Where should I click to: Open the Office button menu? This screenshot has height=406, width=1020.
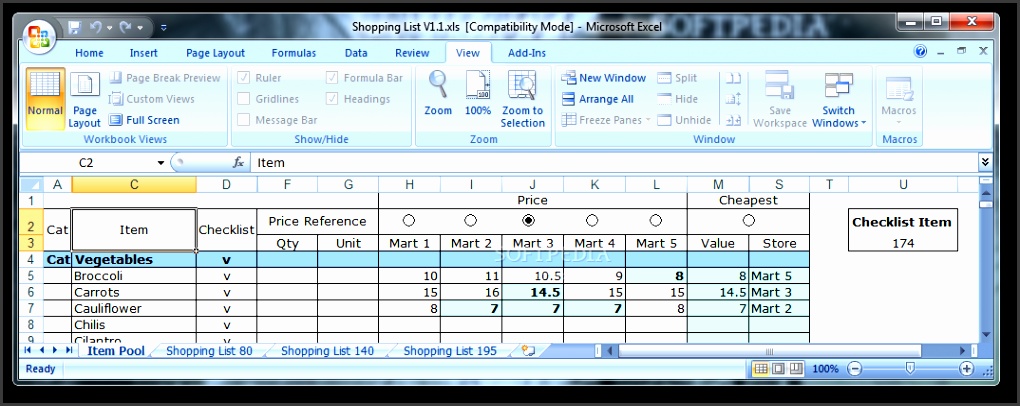39,36
